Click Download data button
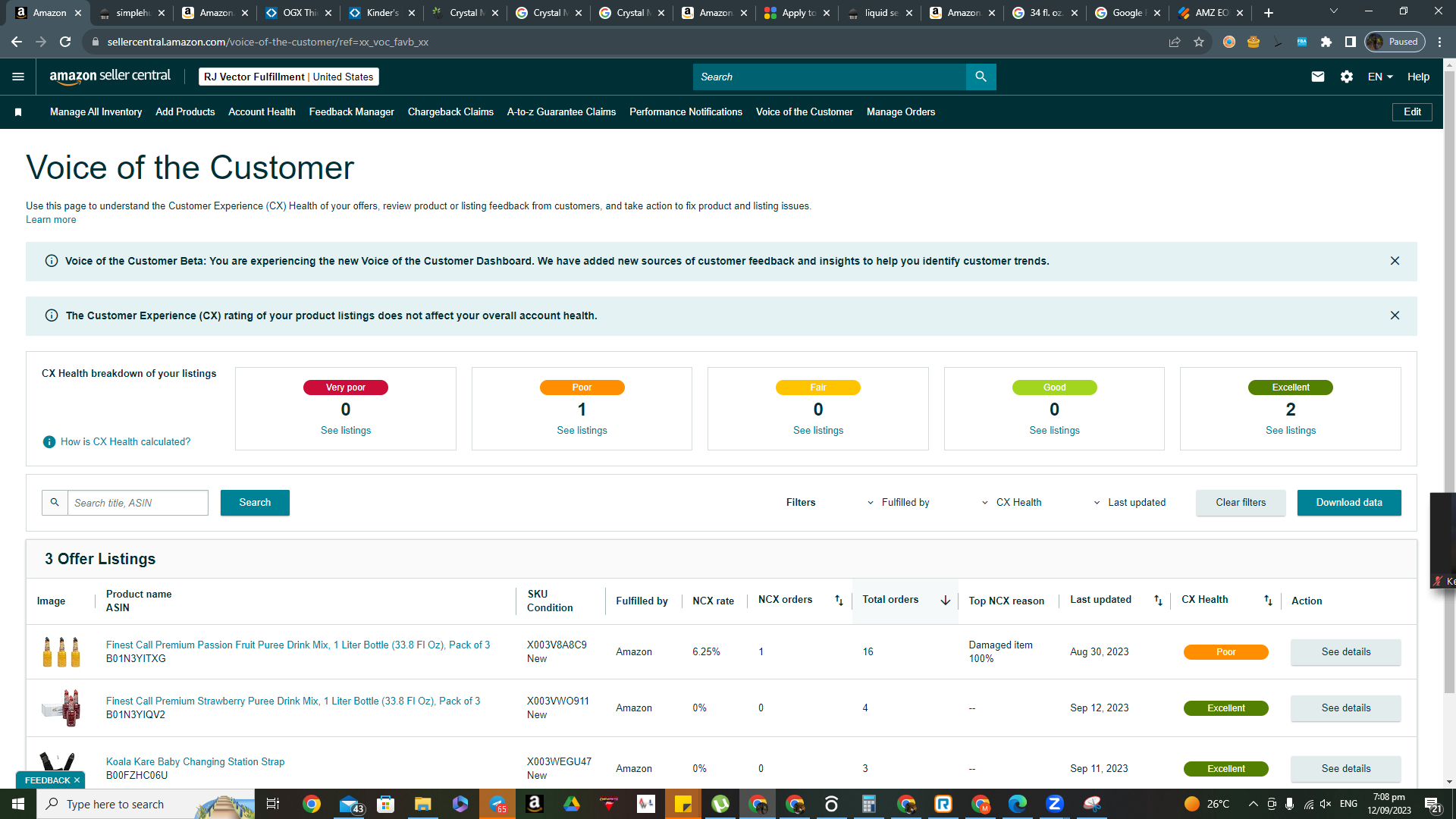This screenshot has width=1456, height=819. click(x=1349, y=503)
